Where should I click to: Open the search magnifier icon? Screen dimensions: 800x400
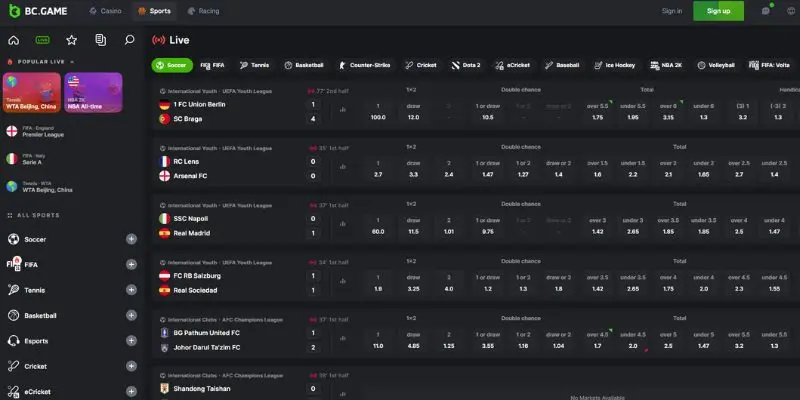(130, 40)
